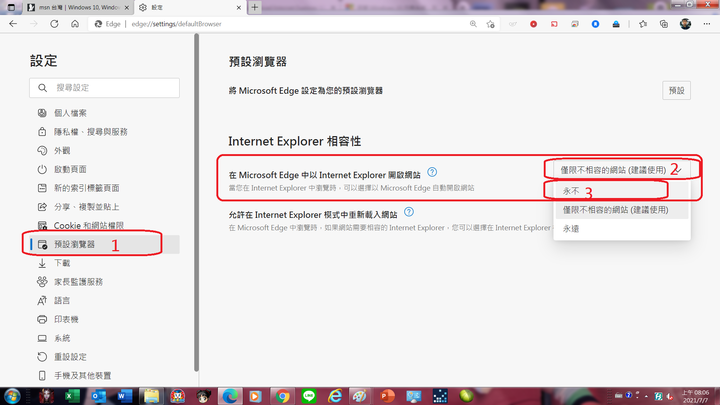Open the Favorites list icon
Image resolution: width=720 pixels, height=405 pixels.
643,24
